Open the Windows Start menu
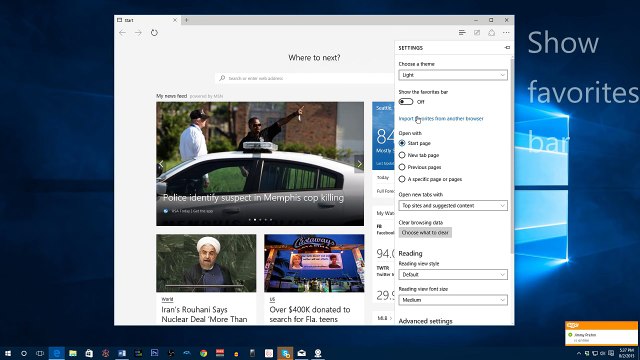Screen dimensions: 640x360 point(8,353)
